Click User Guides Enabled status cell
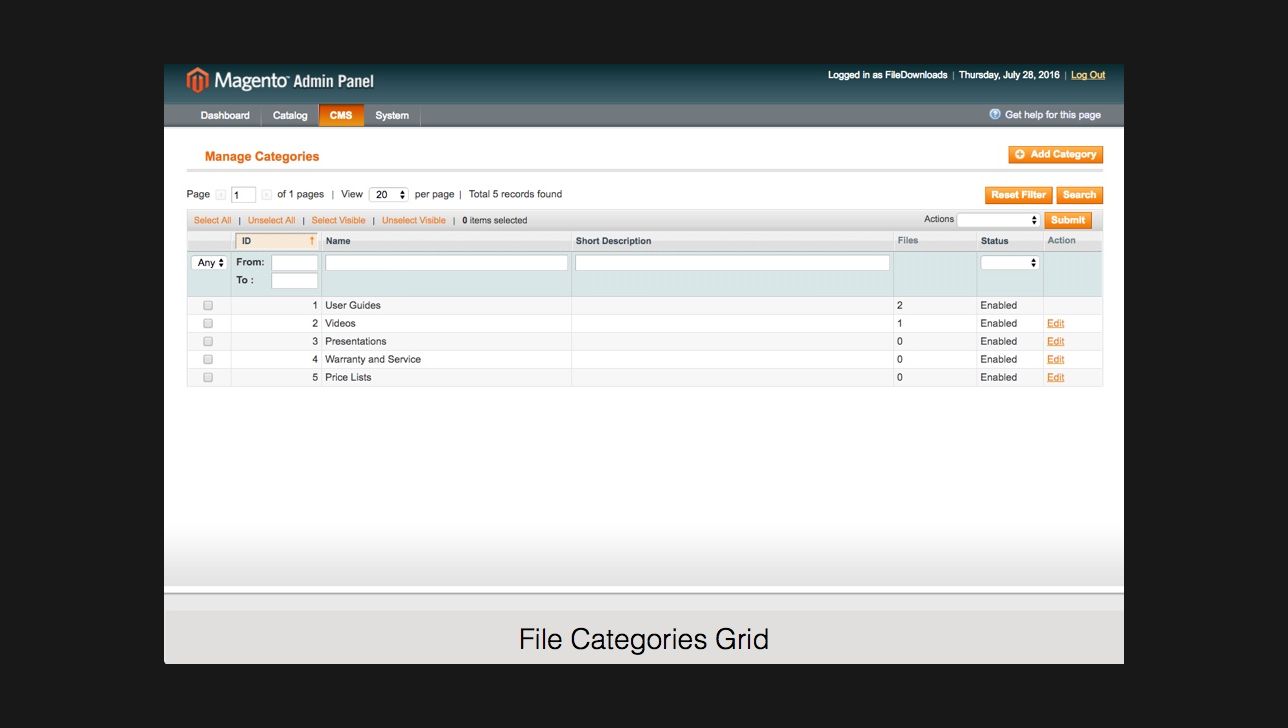1288x728 pixels. click(998, 305)
